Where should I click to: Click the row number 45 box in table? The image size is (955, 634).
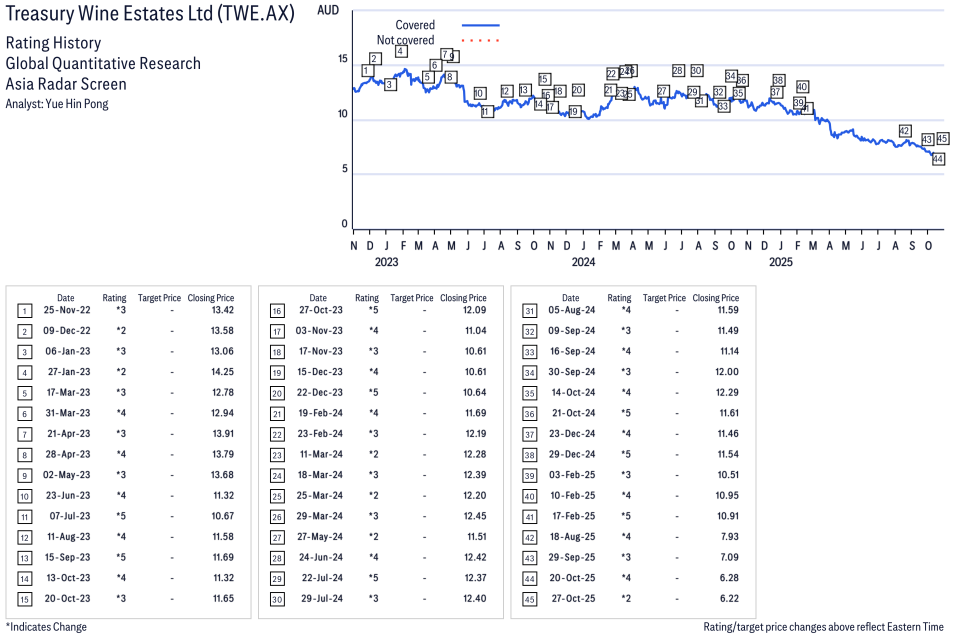[x=529, y=599]
